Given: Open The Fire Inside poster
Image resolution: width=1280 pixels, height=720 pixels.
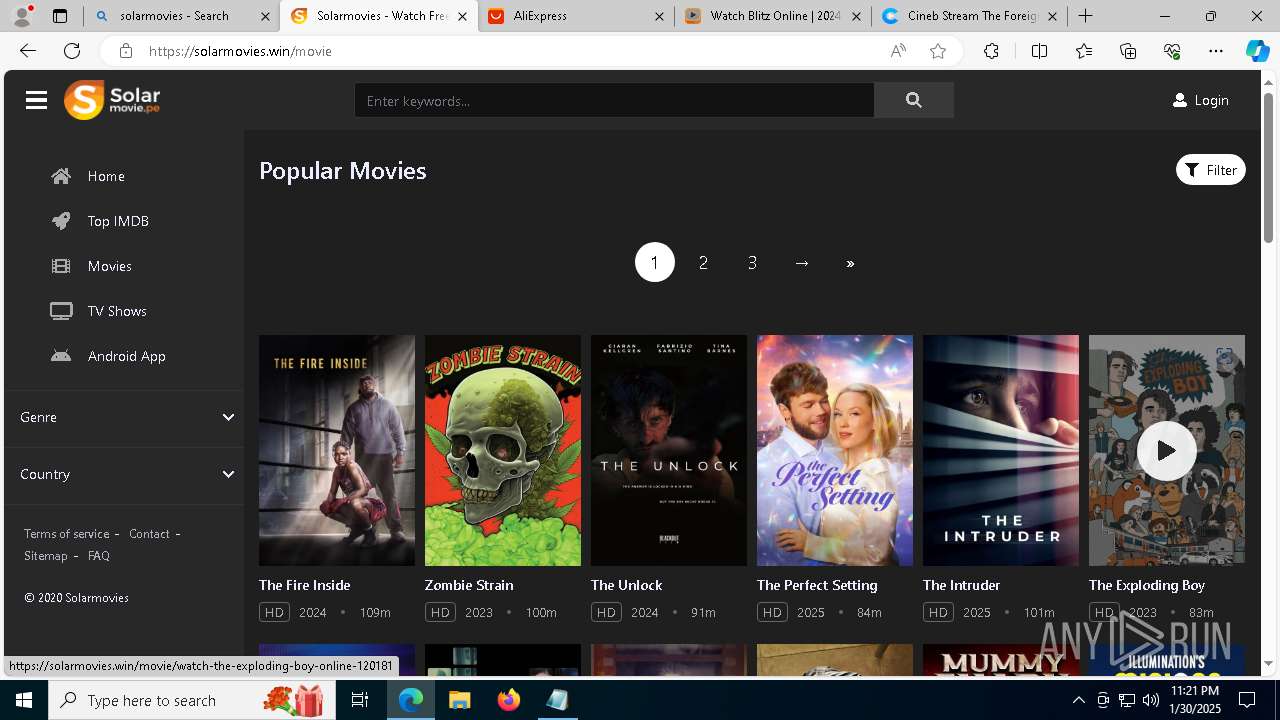Looking at the screenshot, I should [337, 450].
